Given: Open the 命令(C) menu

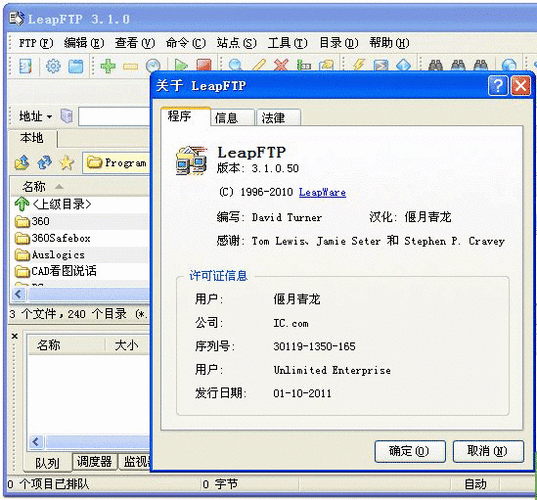Looking at the screenshot, I should click(186, 43).
